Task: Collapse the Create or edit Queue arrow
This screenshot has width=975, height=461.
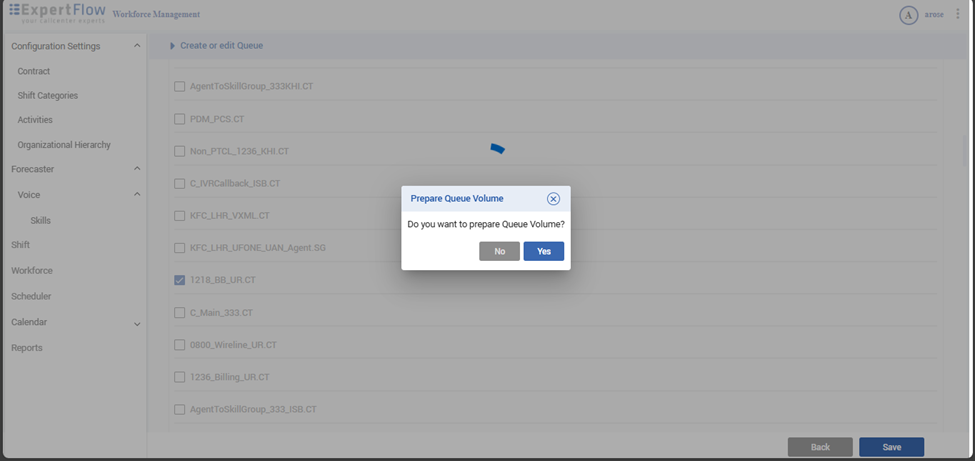Action: (172, 46)
